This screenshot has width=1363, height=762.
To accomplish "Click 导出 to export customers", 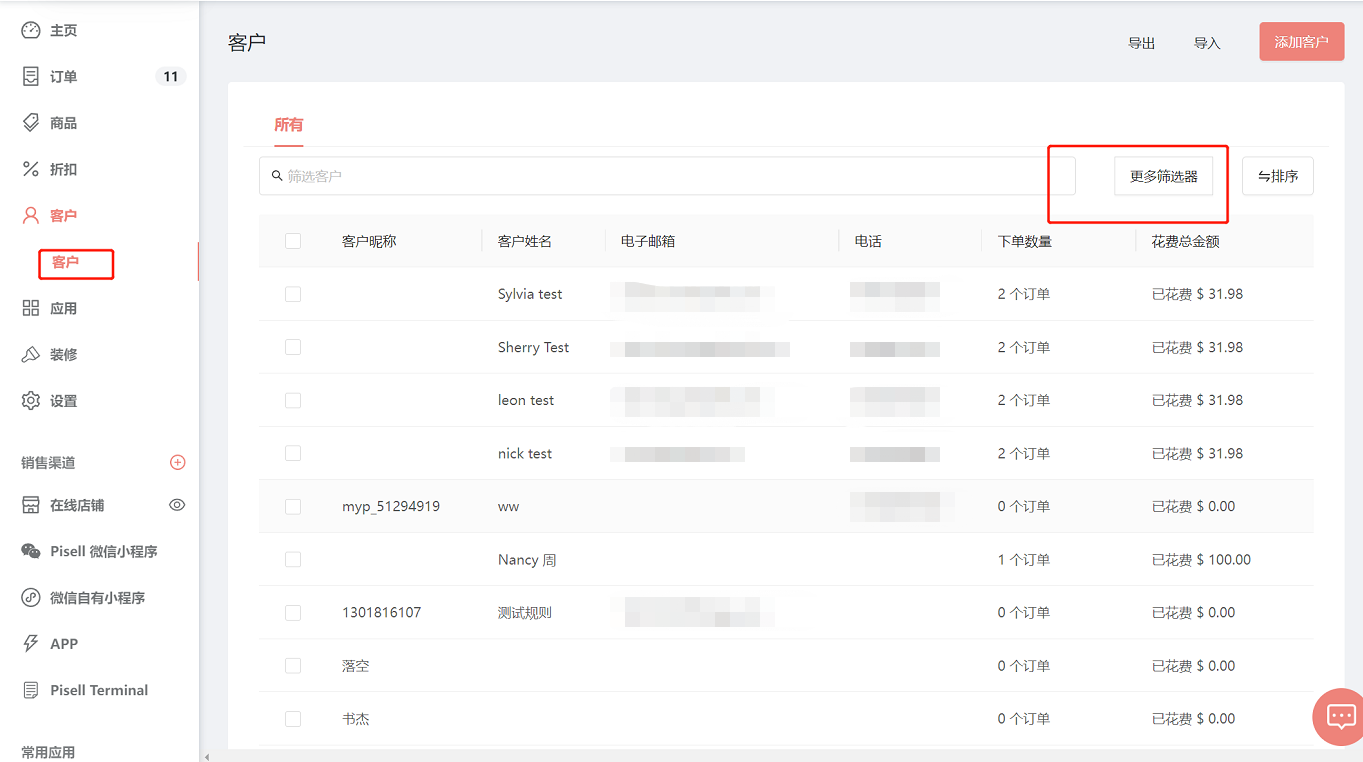I will (1142, 43).
